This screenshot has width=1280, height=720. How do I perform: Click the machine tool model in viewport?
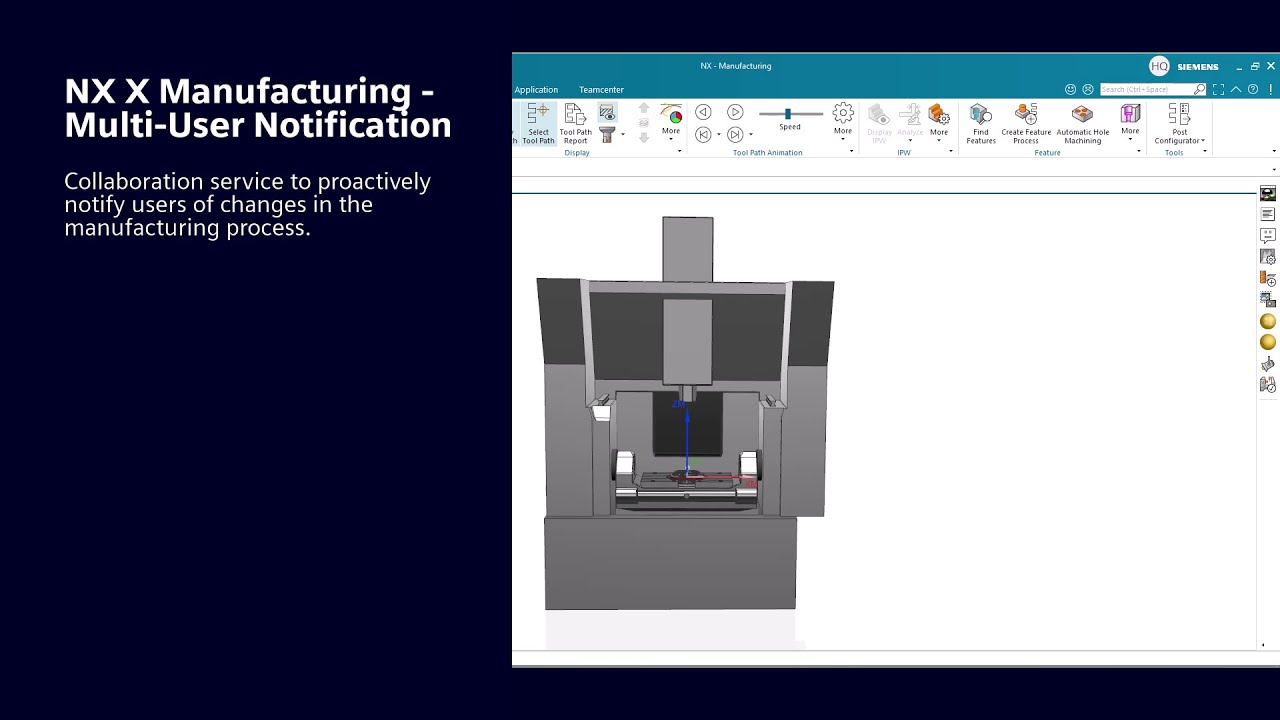[685, 413]
